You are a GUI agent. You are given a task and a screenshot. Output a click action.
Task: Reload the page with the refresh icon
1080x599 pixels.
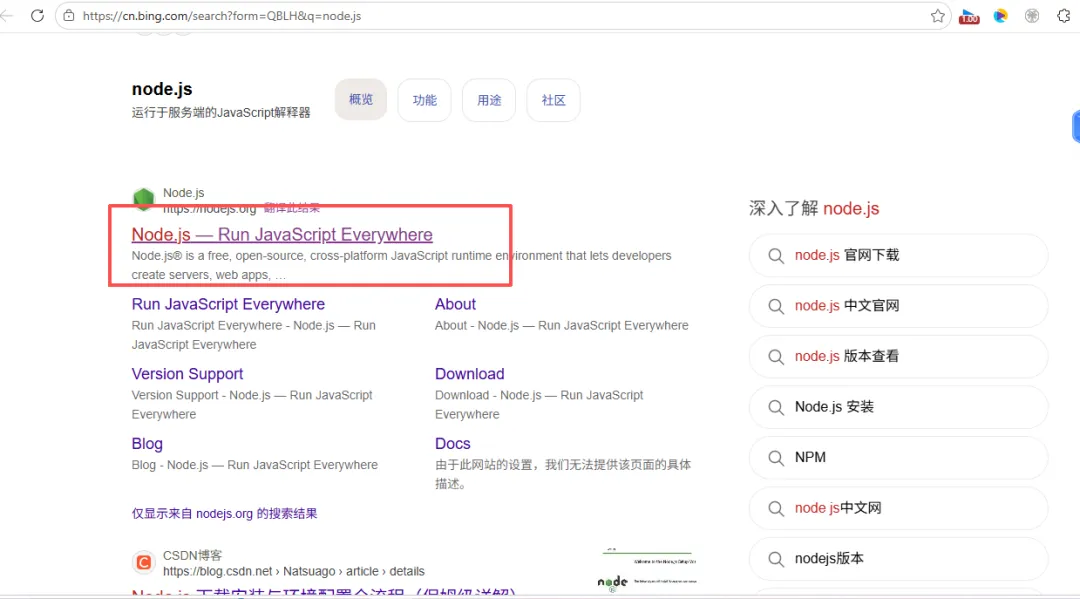coord(37,15)
